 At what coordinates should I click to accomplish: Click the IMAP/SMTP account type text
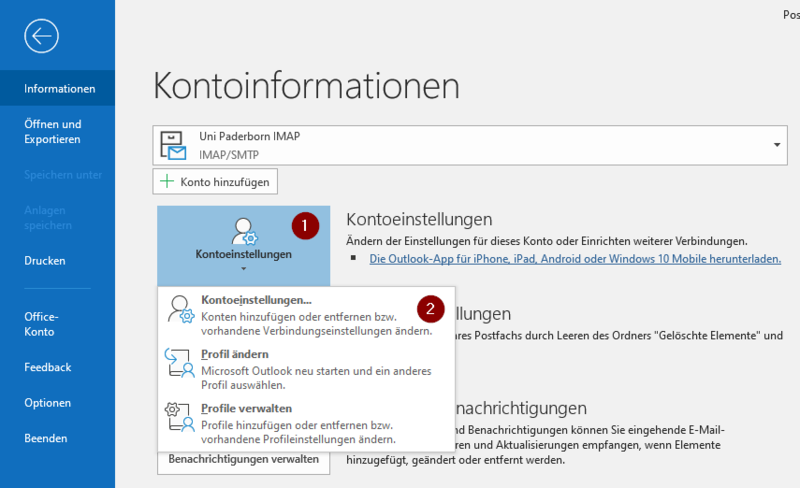(x=229, y=155)
